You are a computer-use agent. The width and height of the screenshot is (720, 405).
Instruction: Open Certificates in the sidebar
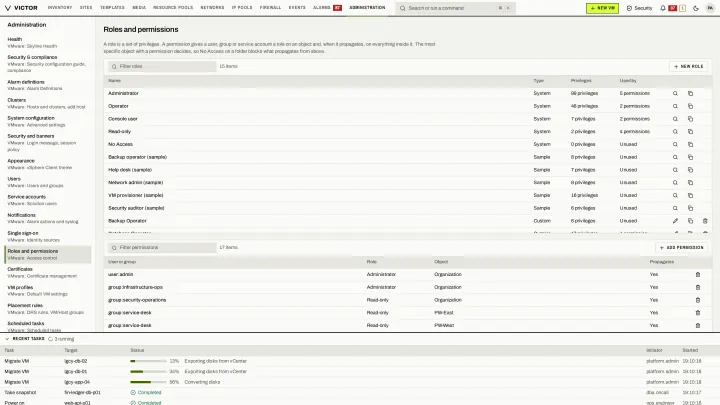(47, 272)
